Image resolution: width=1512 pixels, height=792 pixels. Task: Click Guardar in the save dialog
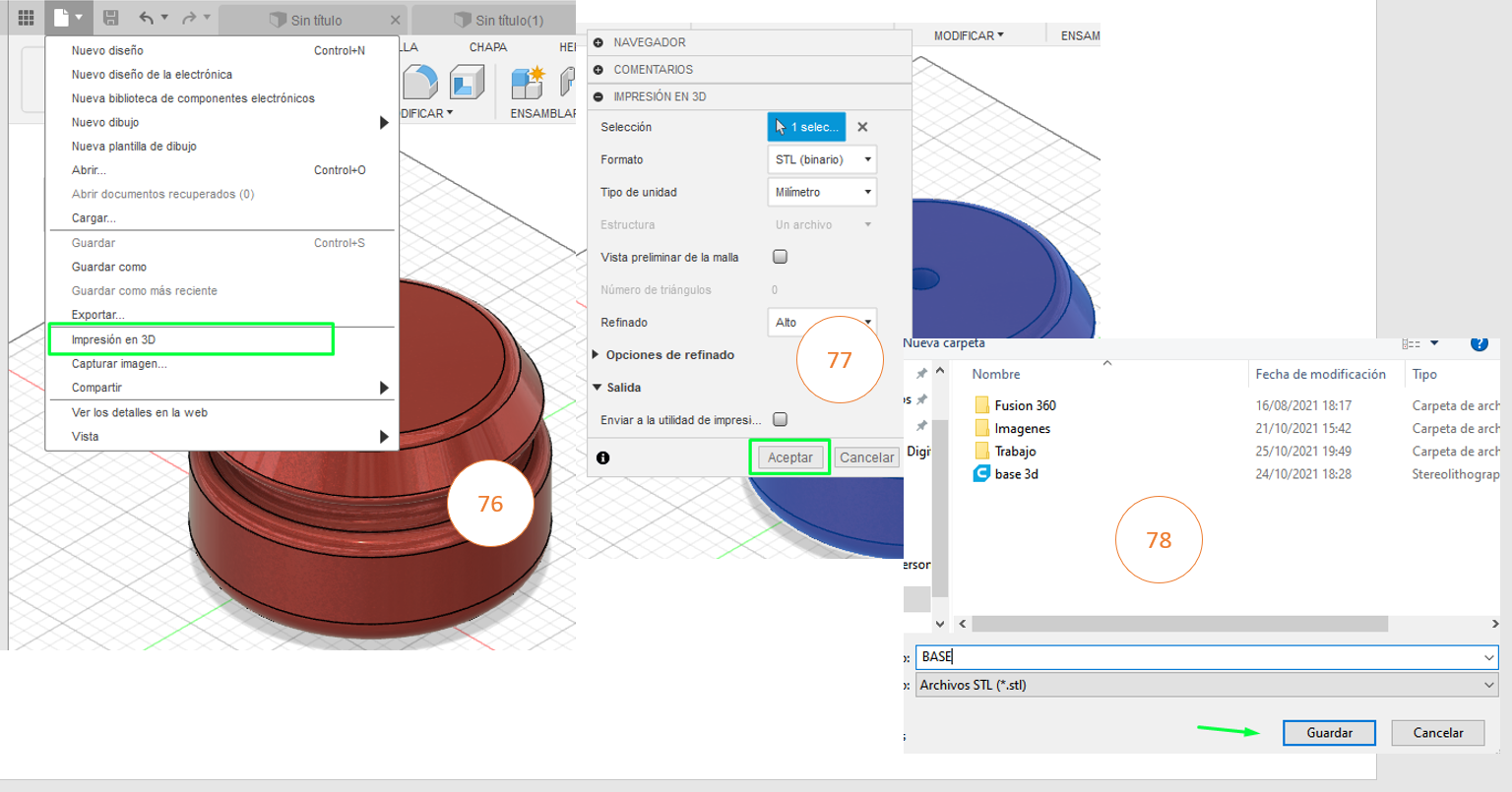(x=1329, y=733)
